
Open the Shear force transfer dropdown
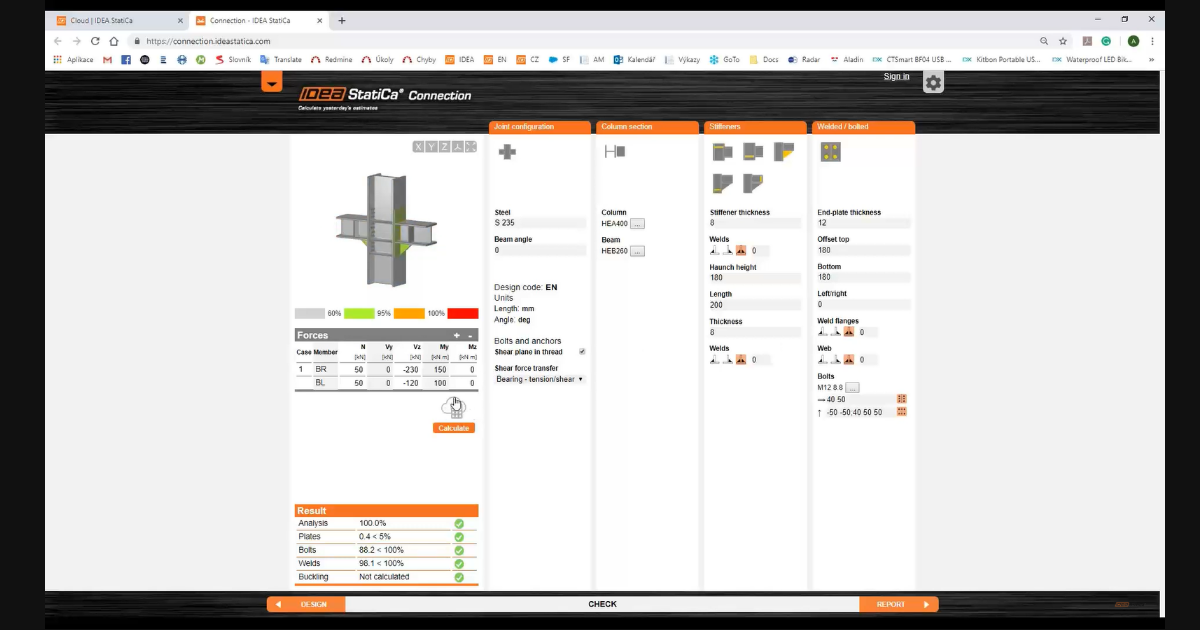[540, 379]
